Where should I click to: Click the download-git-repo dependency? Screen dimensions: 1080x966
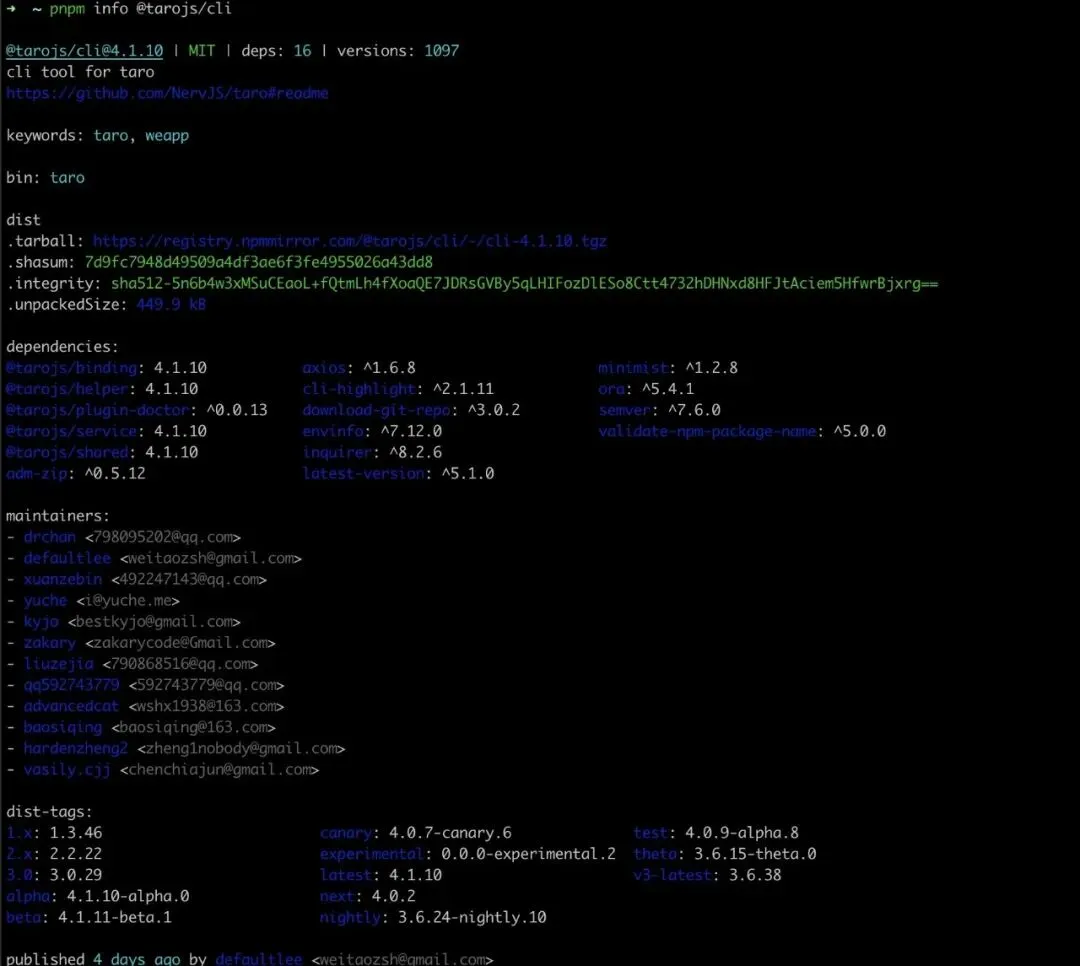point(377,411)
